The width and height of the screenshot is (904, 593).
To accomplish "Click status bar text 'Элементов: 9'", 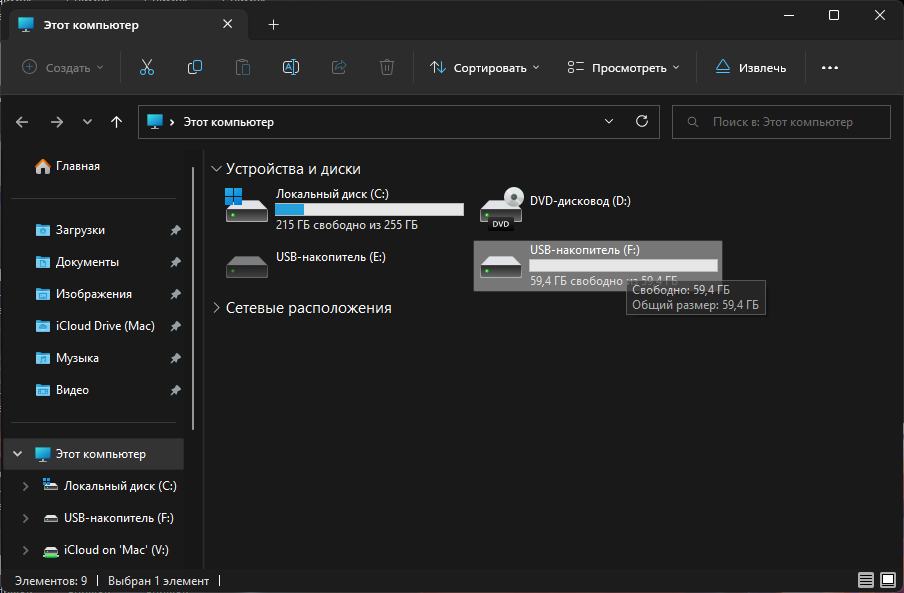I will coord(51,581).
